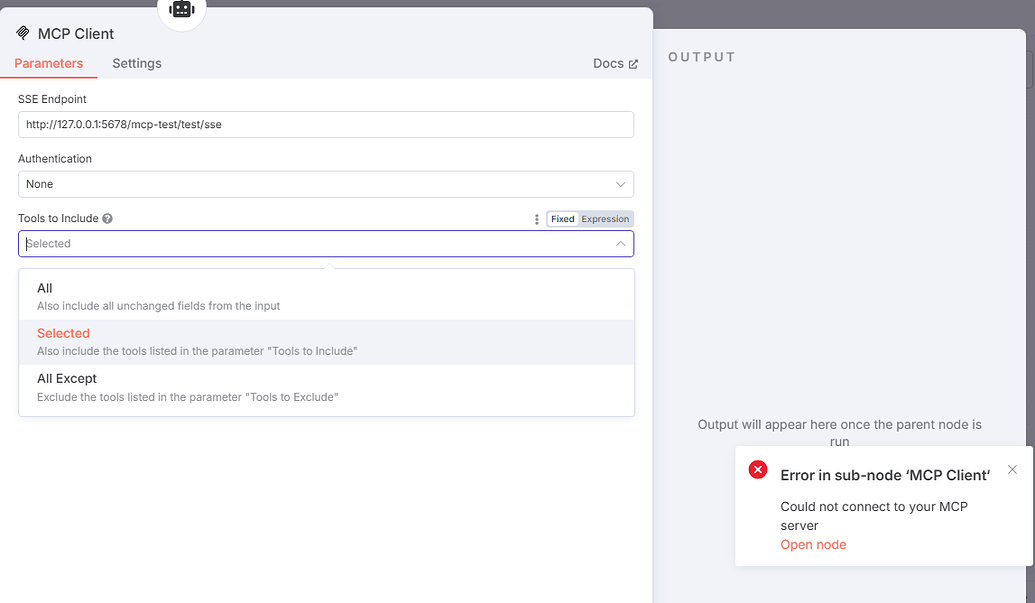Switch the parameter mode to Fixed
The height and width of the screenshot is (603, 1035).
click(x=561, y=218)
